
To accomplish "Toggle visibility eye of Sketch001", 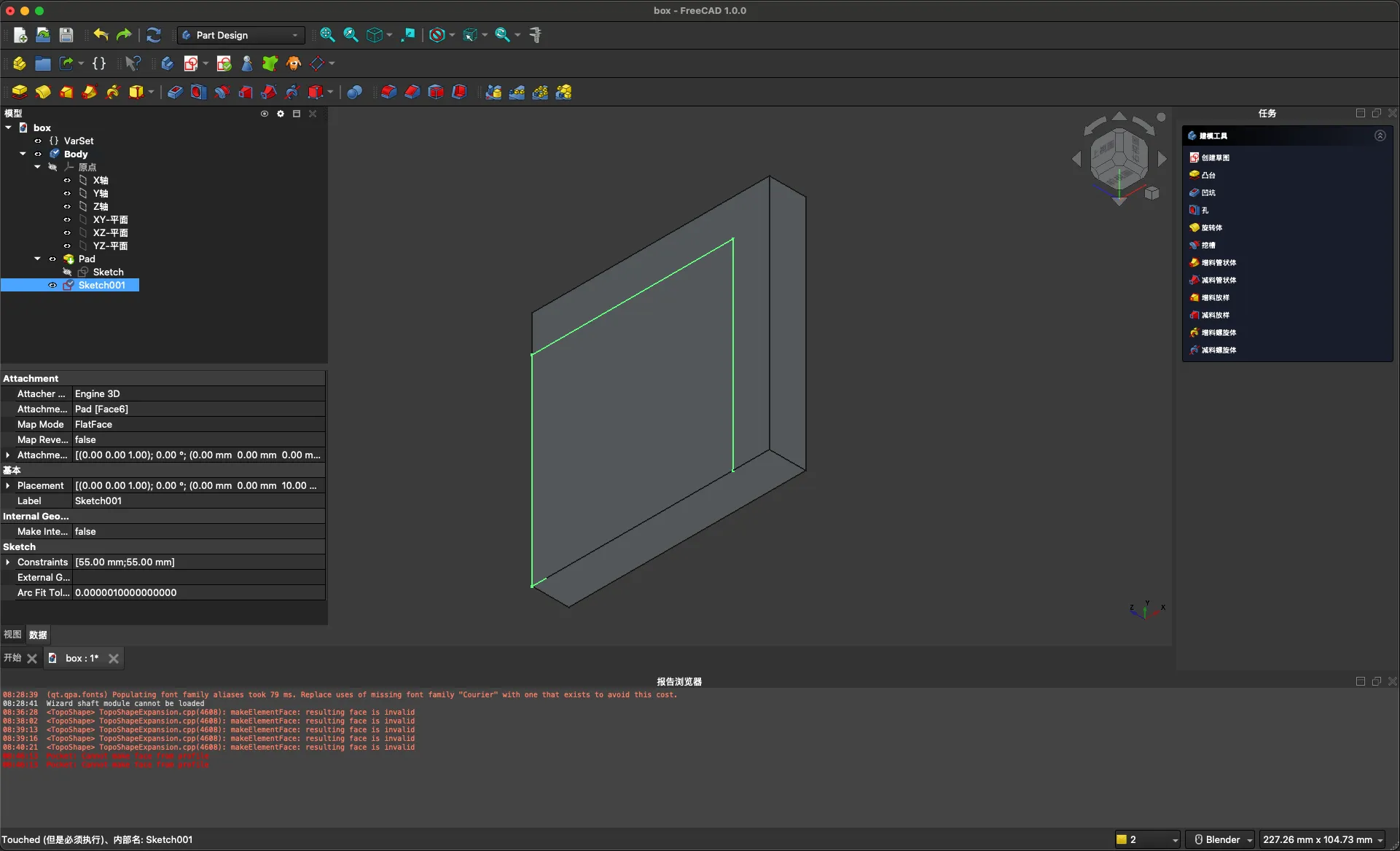I will tap(52, 285).
